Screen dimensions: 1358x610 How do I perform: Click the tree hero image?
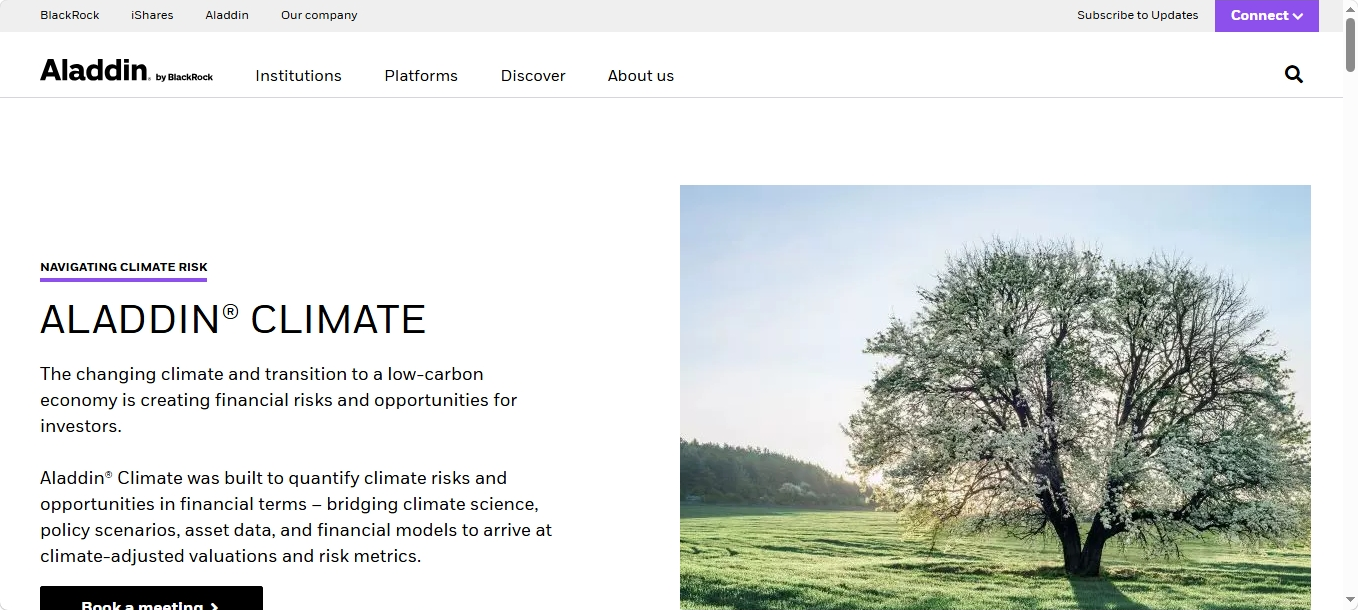[995, 397]
